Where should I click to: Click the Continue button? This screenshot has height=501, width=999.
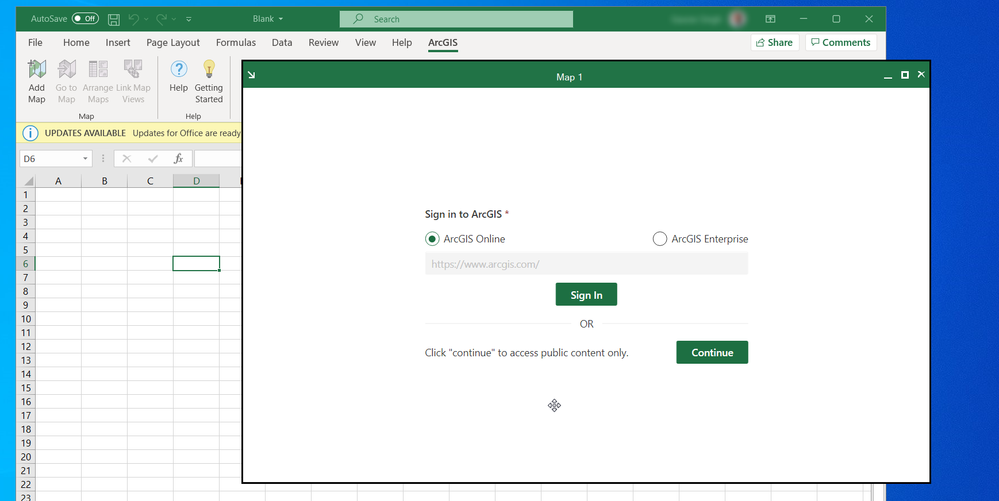pos(712,352)
